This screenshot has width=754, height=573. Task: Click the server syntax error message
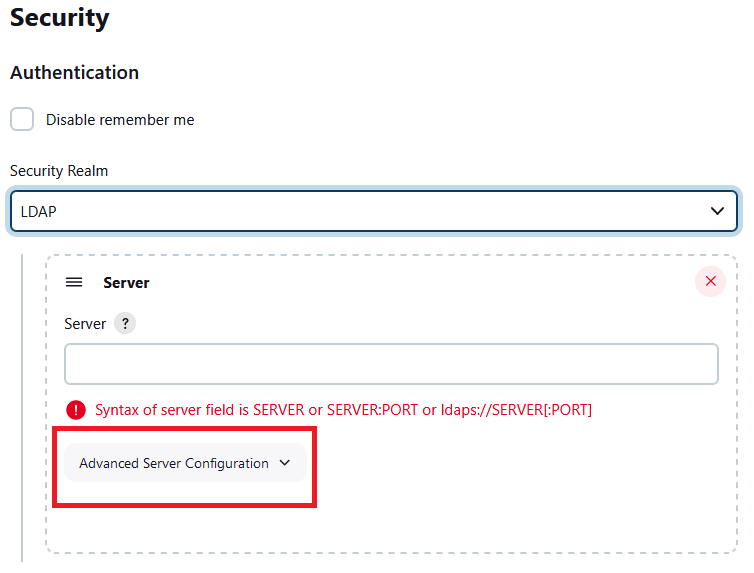343,410
